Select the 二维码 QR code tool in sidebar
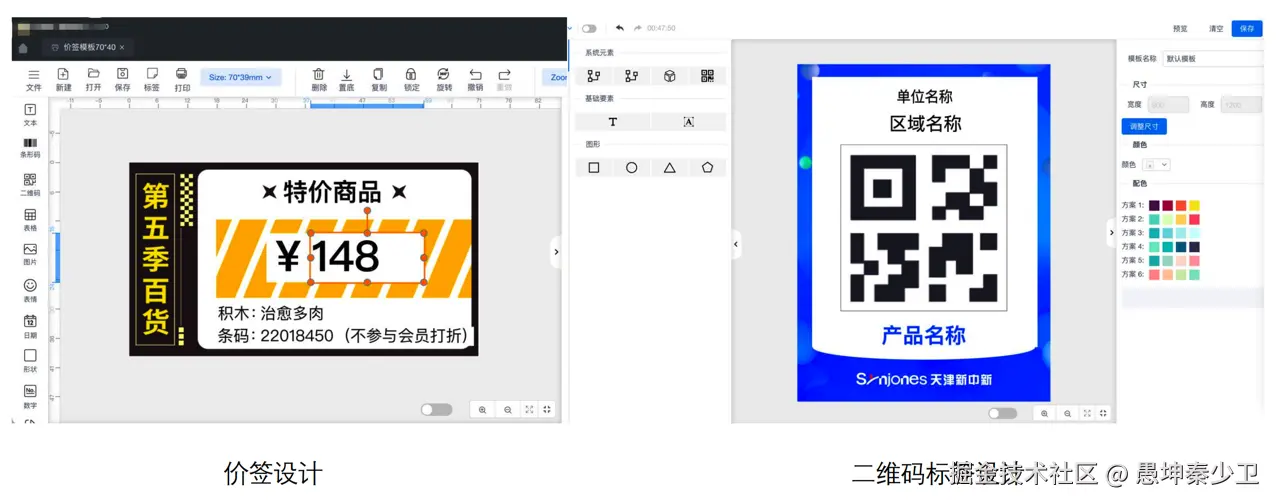The height and width of the screenshot is (504, 1276). 30,185
